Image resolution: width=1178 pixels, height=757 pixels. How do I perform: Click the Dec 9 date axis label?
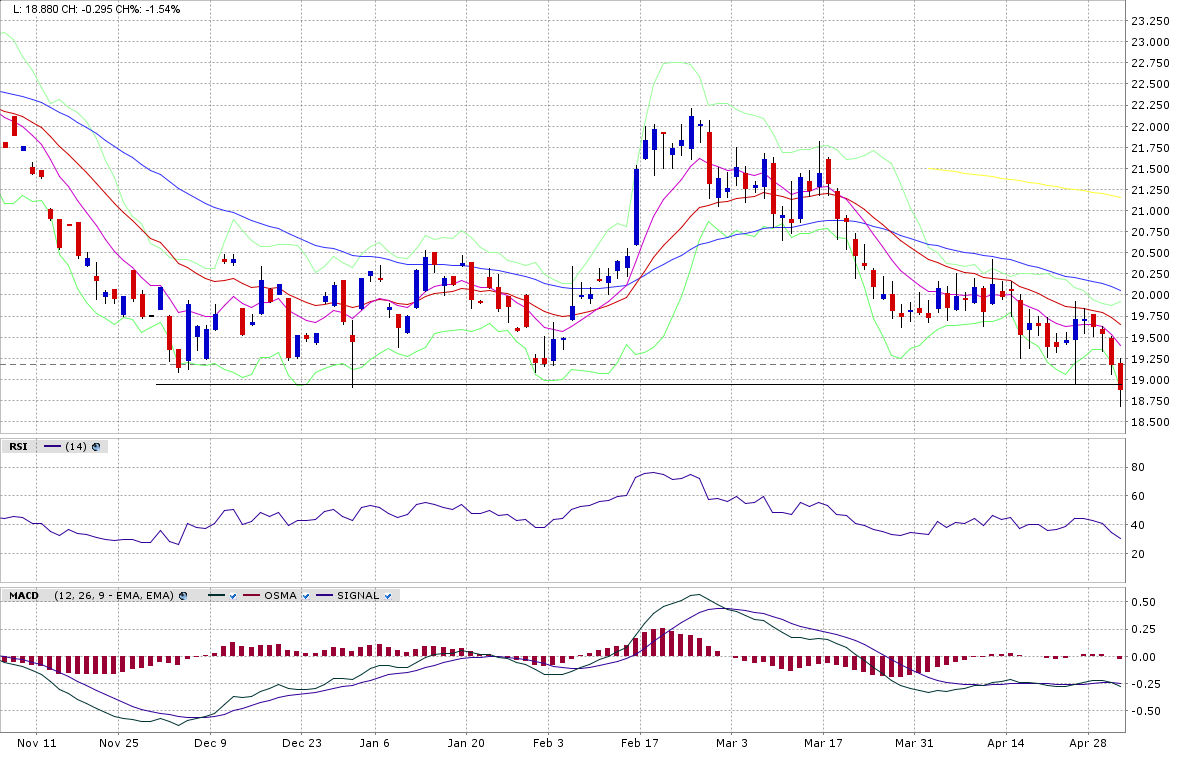(210, 743)
